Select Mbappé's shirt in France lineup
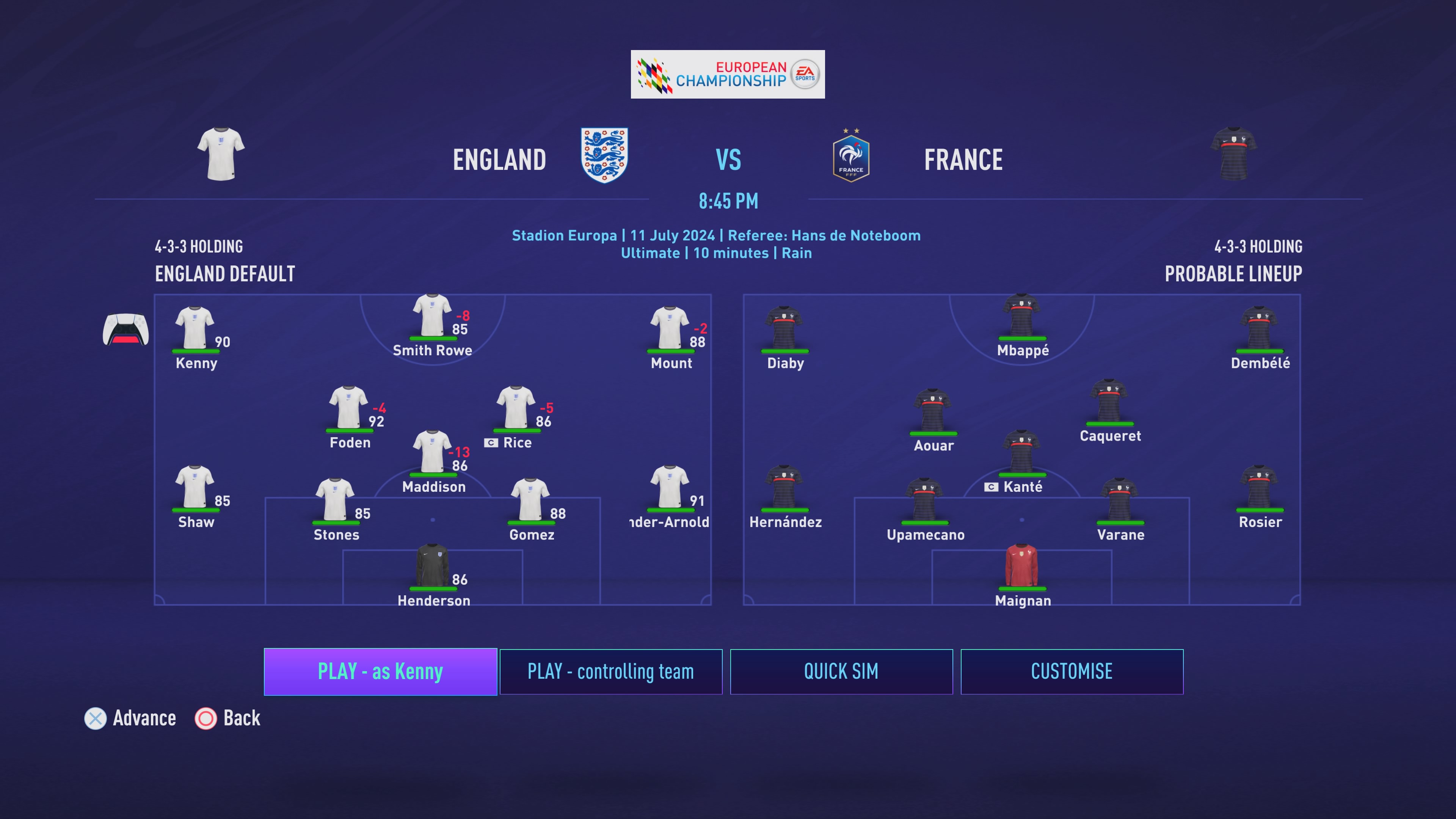The width and height of the screenshot is (1456, 819). (x=1021, y=315)
